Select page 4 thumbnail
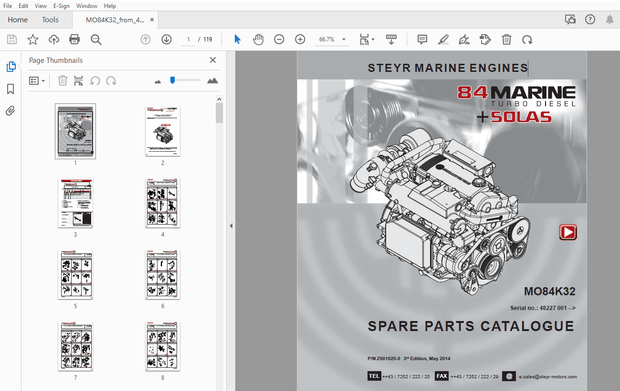 (163, 203)
